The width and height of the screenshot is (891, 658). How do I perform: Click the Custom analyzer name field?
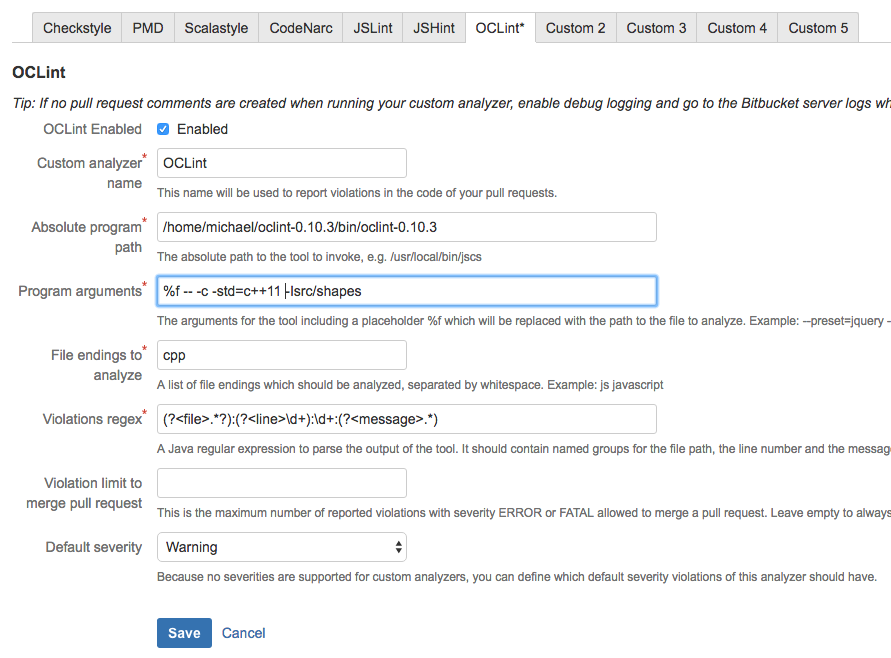281,163
